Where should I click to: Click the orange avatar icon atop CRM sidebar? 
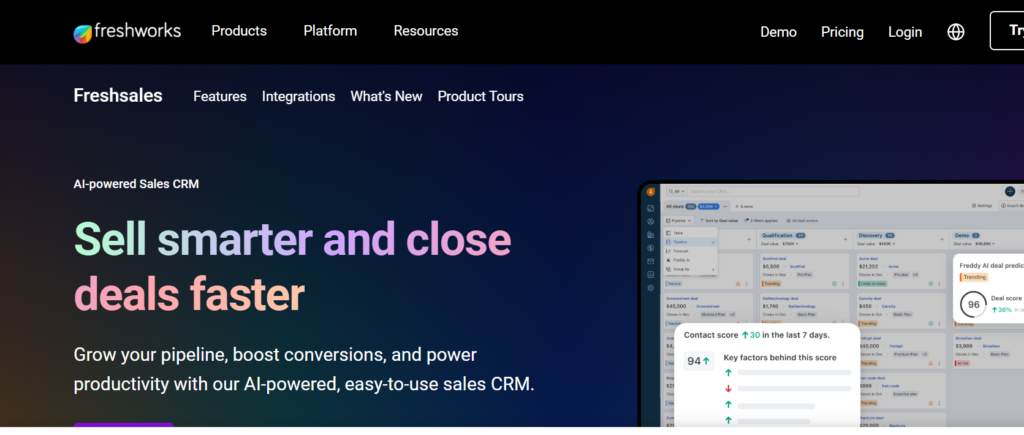[650, 191]
